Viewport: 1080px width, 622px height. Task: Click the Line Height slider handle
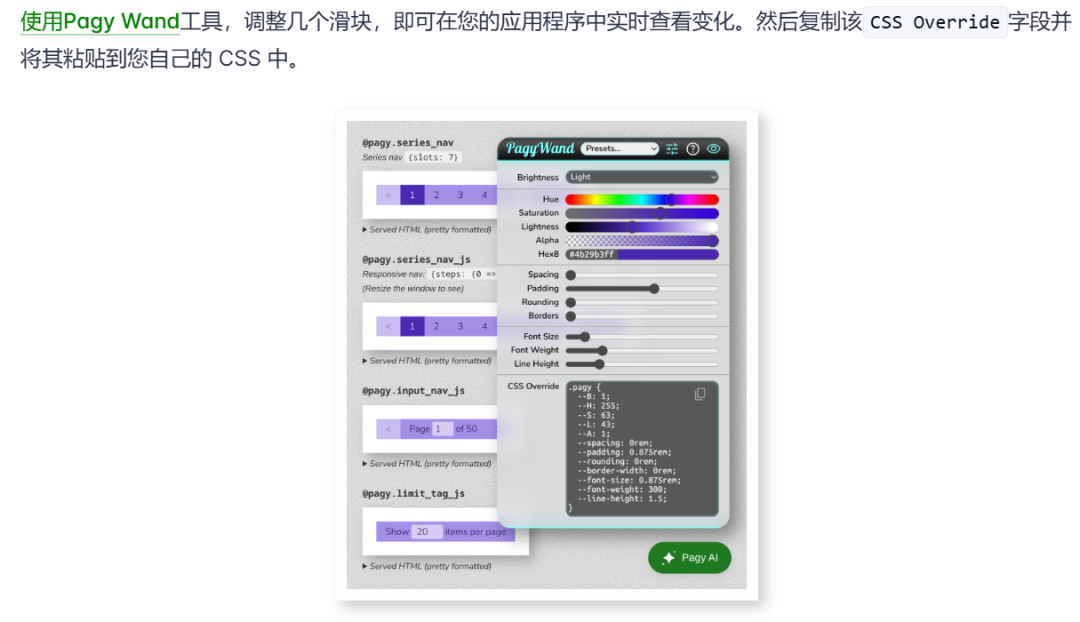(x=599, y=364)
